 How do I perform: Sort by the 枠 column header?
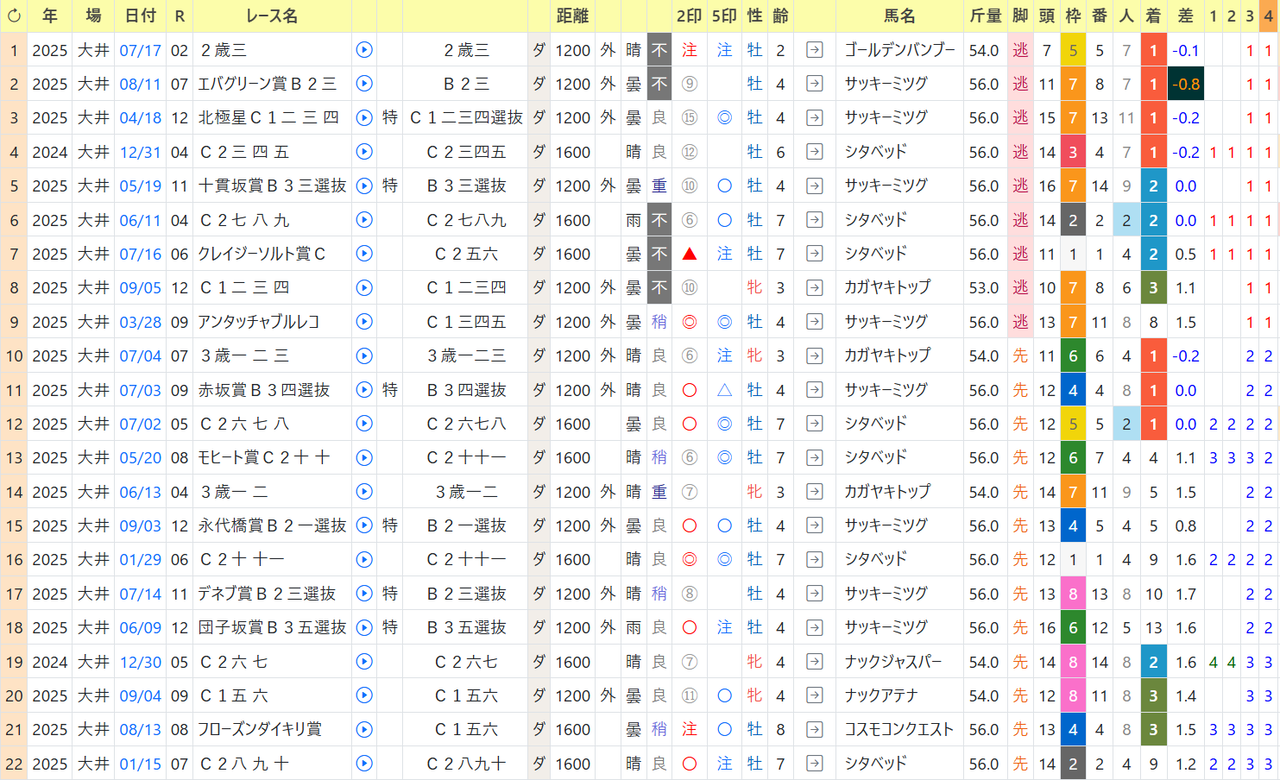tap(1073, 16)
